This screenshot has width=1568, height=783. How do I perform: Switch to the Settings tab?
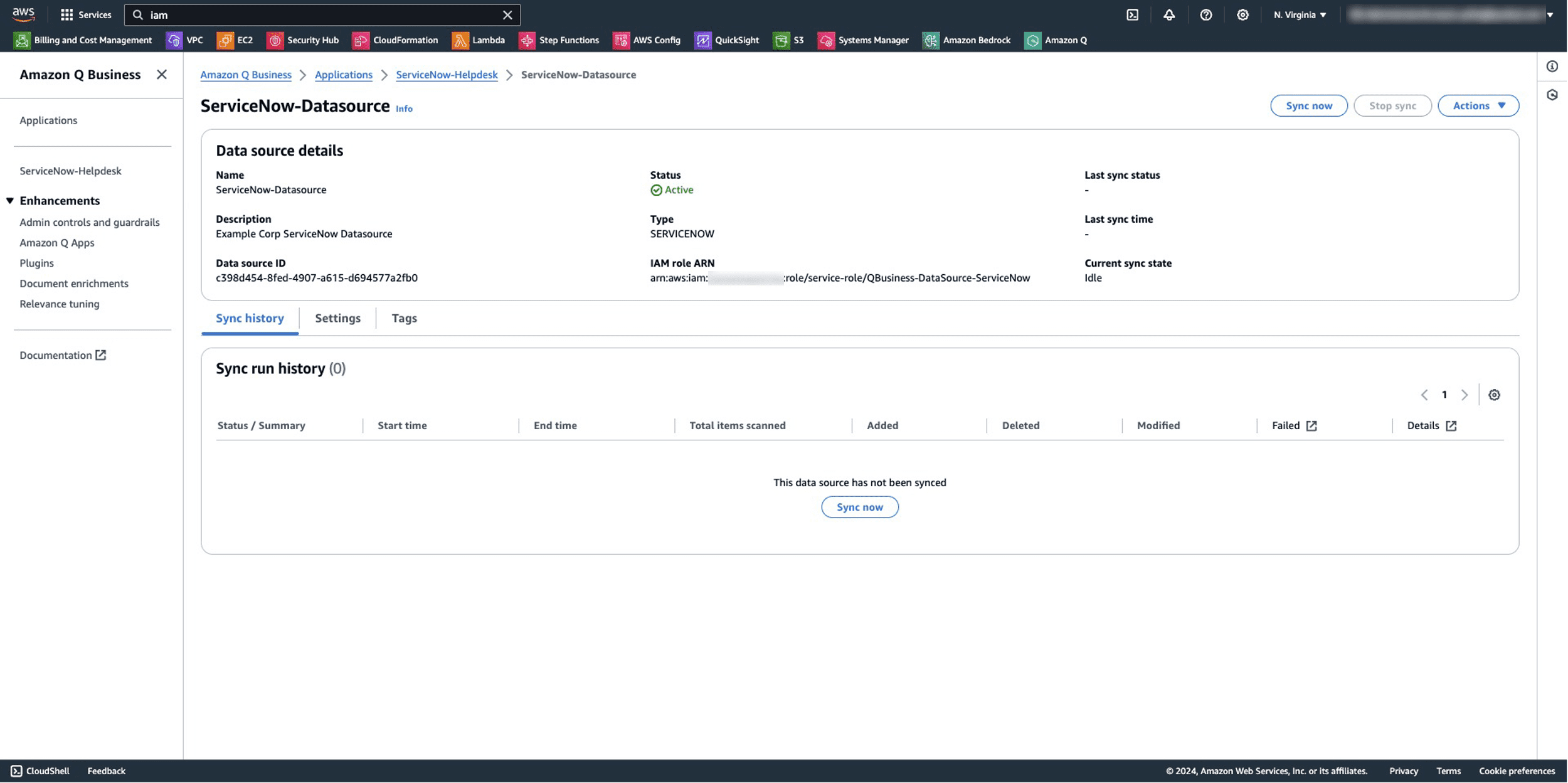[337, 318]
